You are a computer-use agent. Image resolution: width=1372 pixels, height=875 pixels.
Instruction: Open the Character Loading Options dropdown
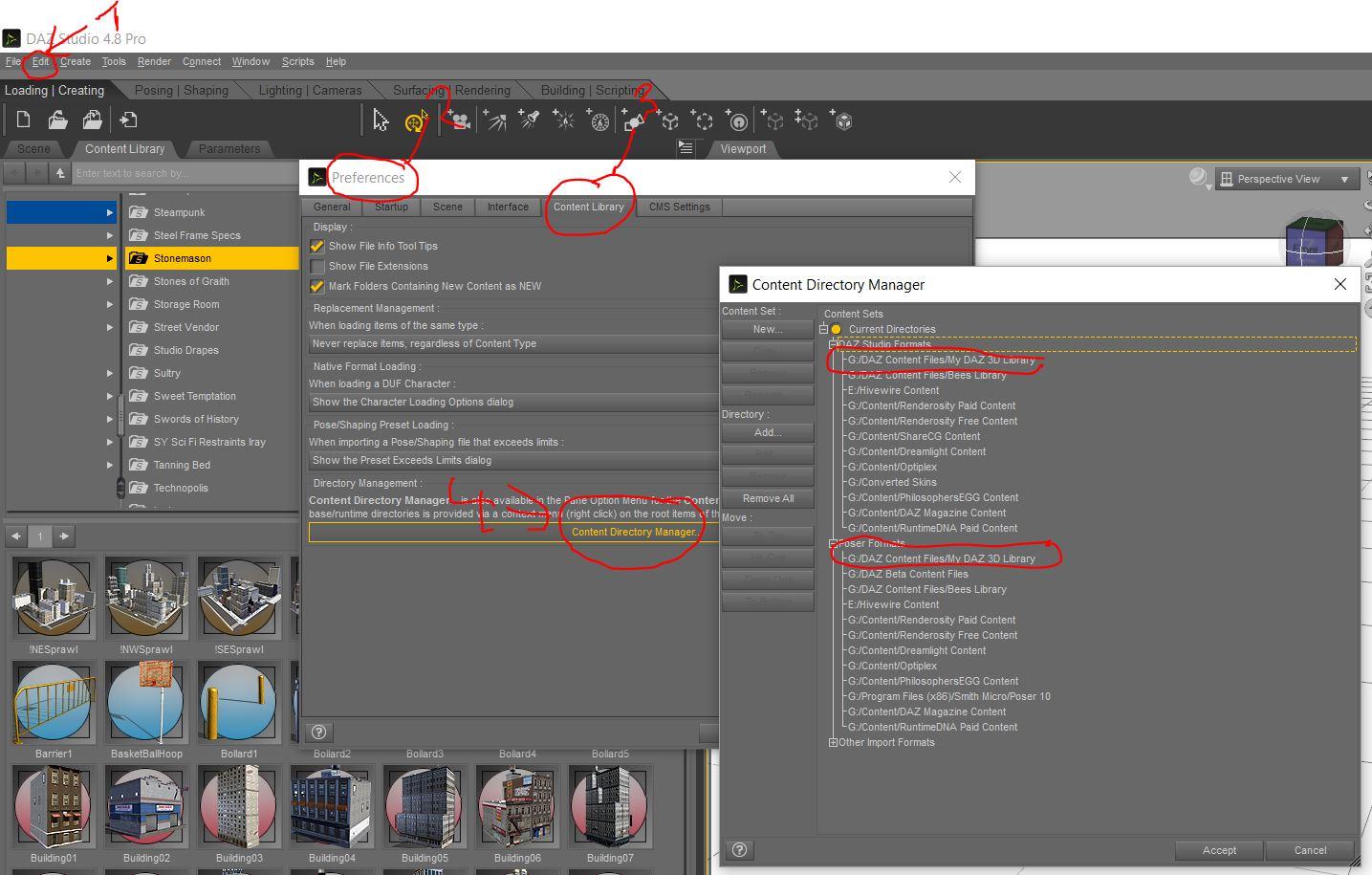point(513,403)
